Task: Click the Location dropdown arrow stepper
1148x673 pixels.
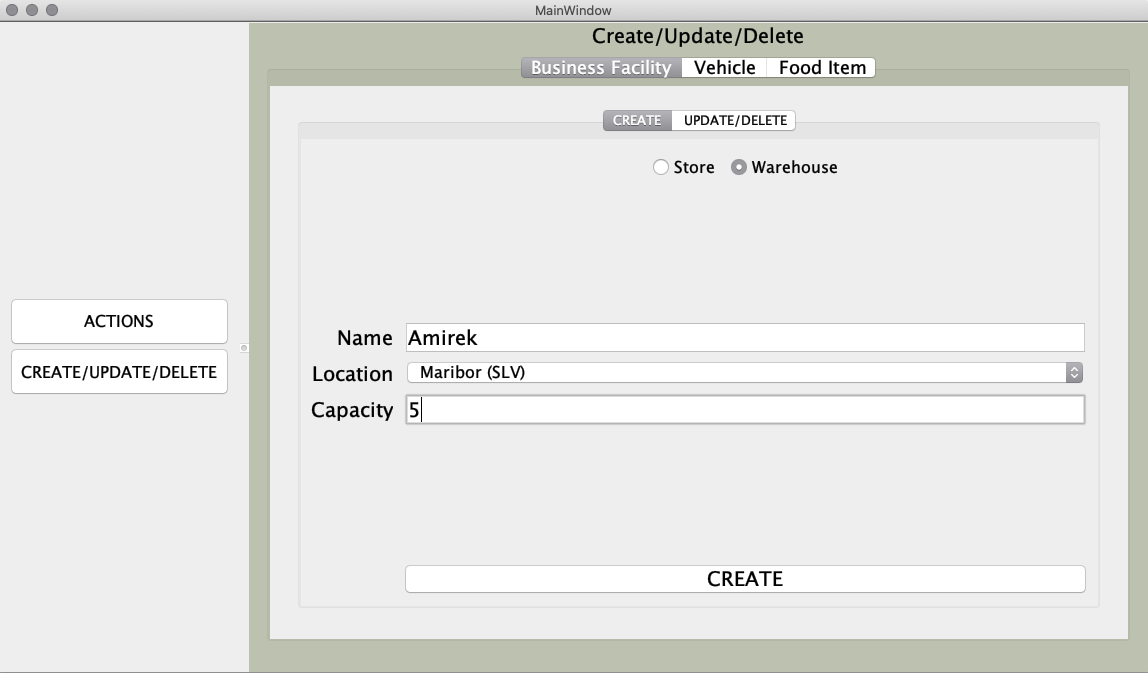Action: tap(1074, 372)
